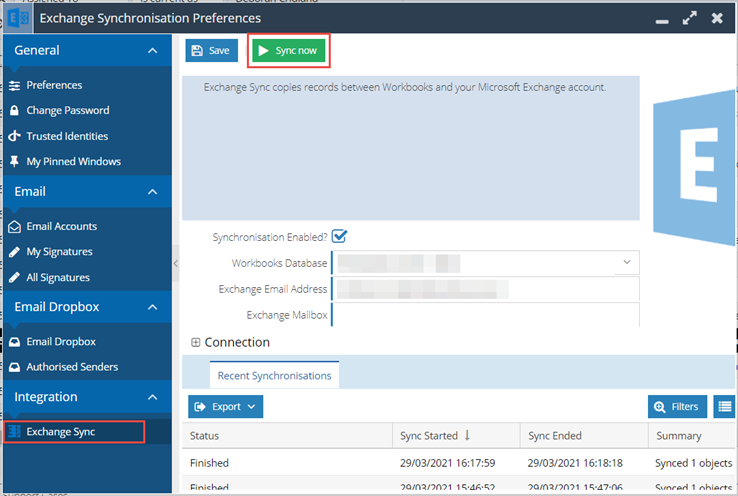This screenshot has width=738, height=496.
Task: Click the inbox icon next to Authorised Senders
Action: pos(15,367)
